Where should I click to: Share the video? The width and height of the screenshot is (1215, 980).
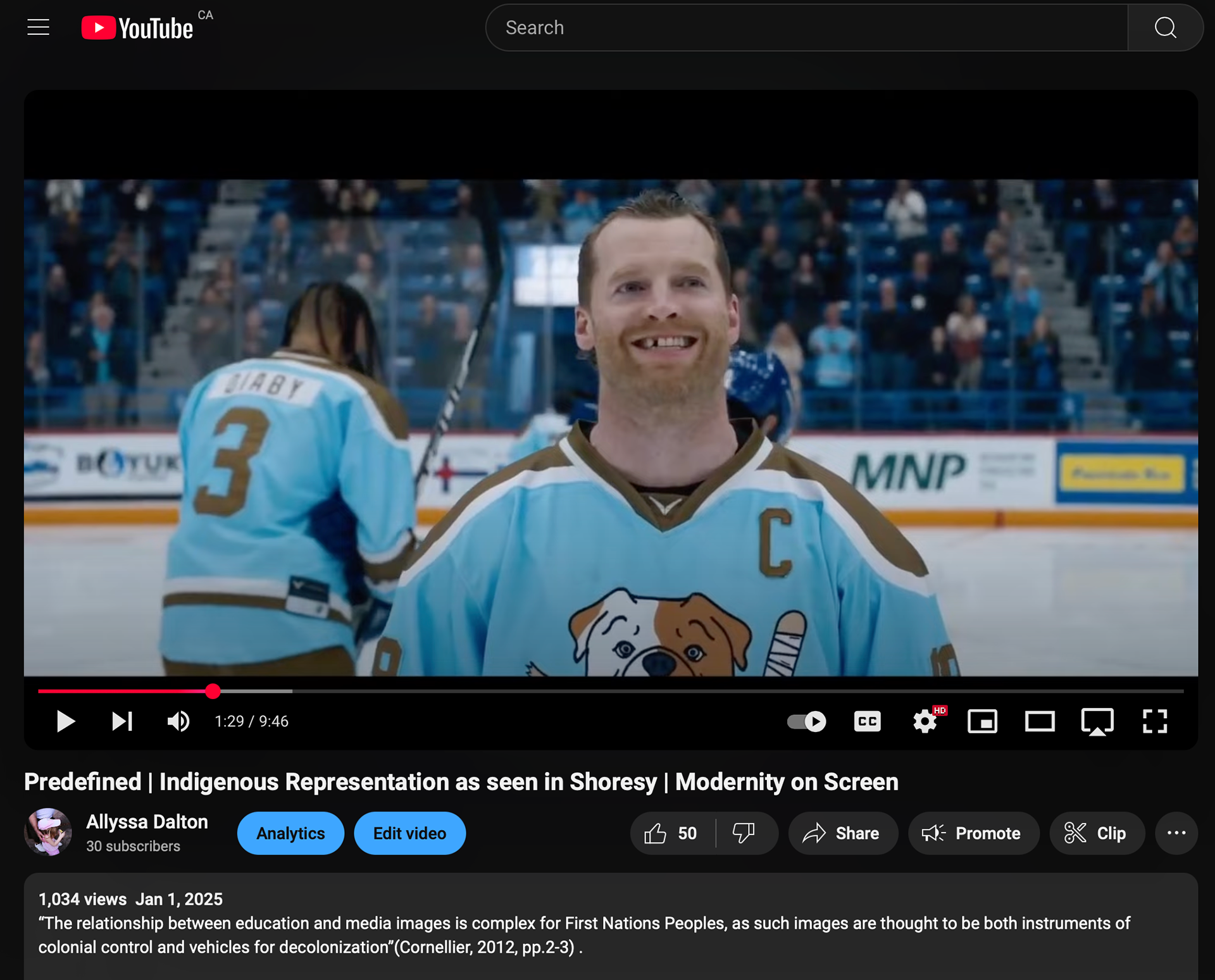(843, 833)
